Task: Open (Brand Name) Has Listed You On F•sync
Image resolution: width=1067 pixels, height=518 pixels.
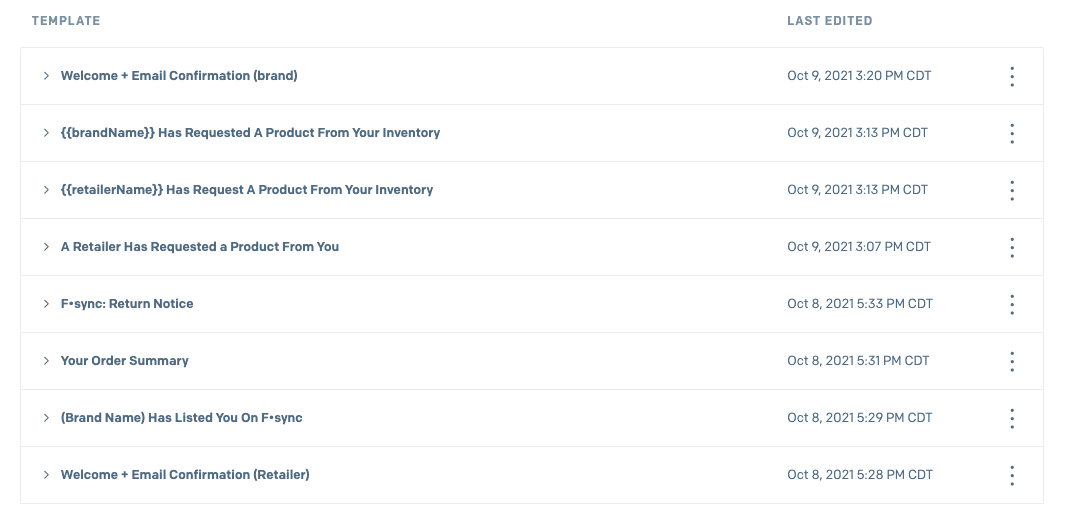Action: [x=181, y=417]
